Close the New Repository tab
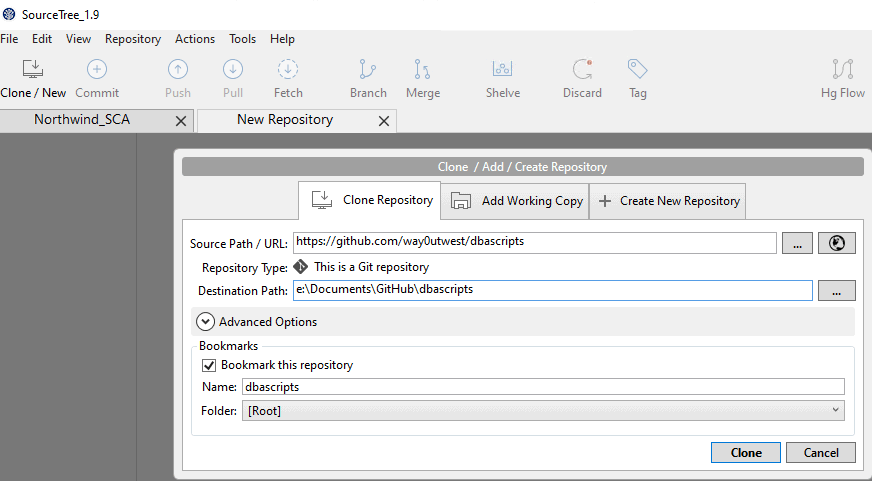872x481 pixels. tap(384, 121)
